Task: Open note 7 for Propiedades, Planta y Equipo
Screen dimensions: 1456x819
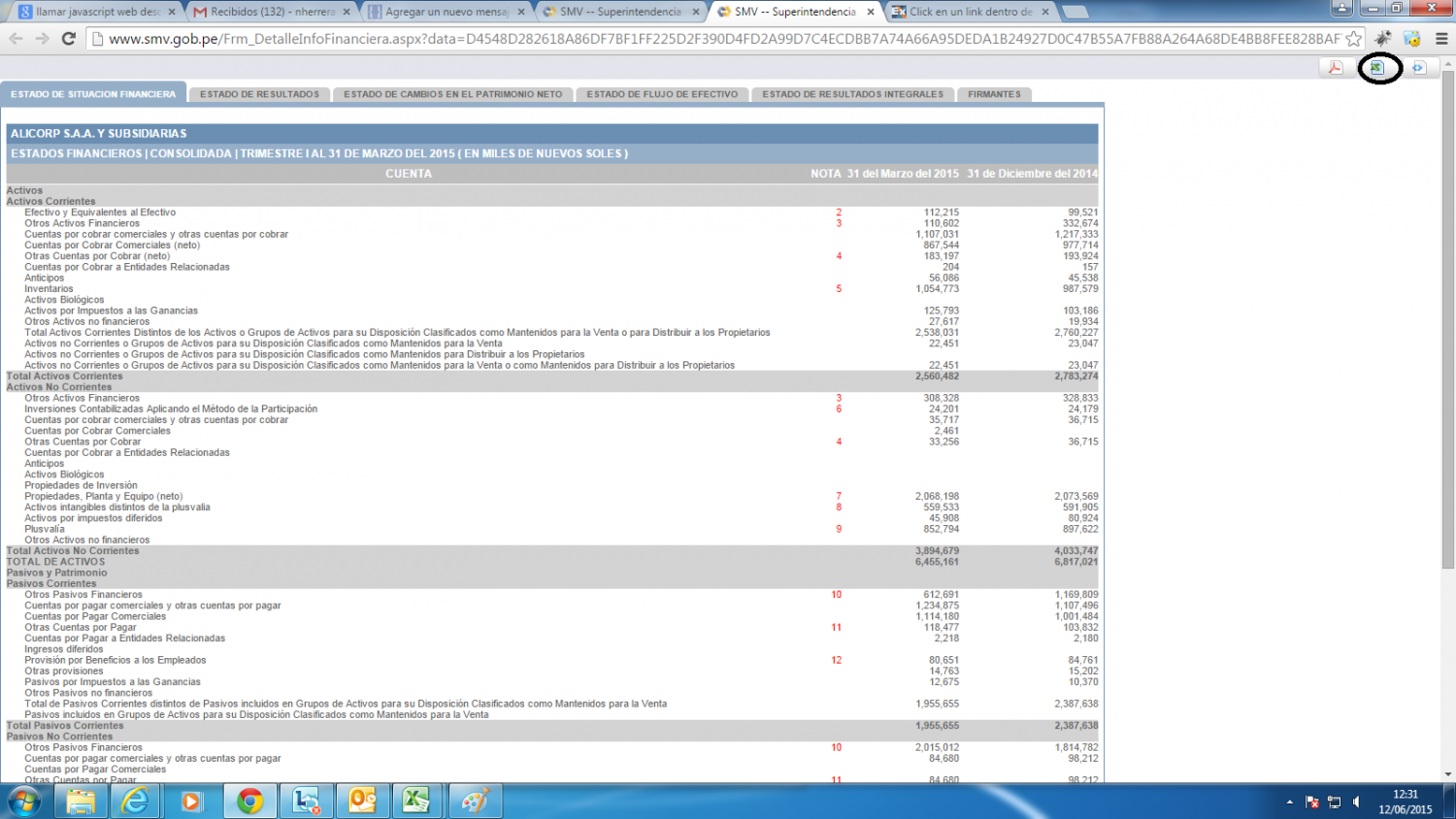Action: 839,497
